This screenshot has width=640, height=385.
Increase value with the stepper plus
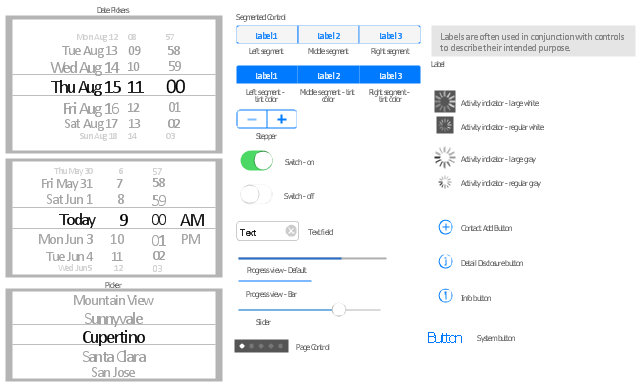click(x=282, y=119)
